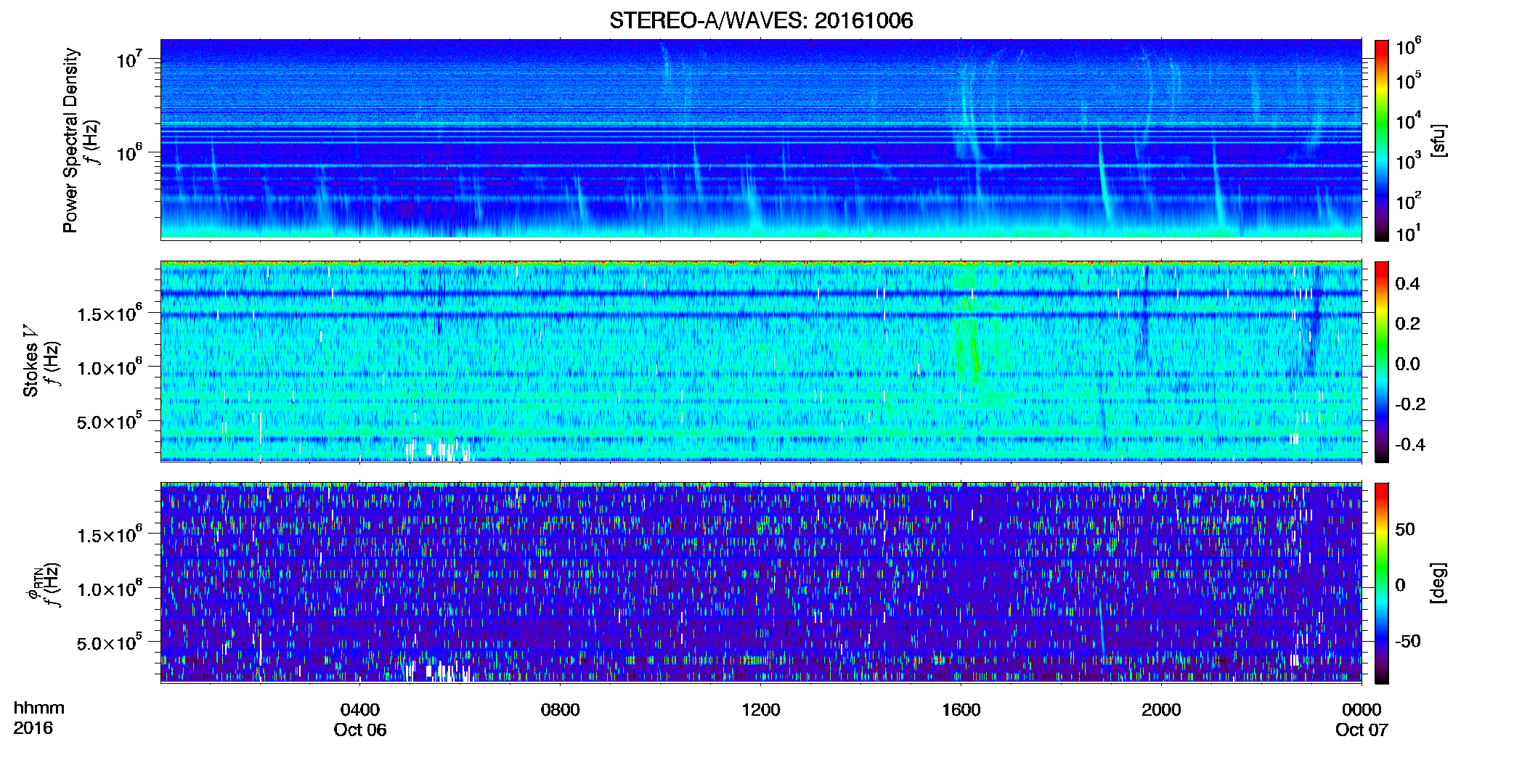Click the 10^6 frequency tick on the Power Spectral Density axis
Image resolution: width=1522 pixels, height=784 pixels.
[x=129, y=152]
